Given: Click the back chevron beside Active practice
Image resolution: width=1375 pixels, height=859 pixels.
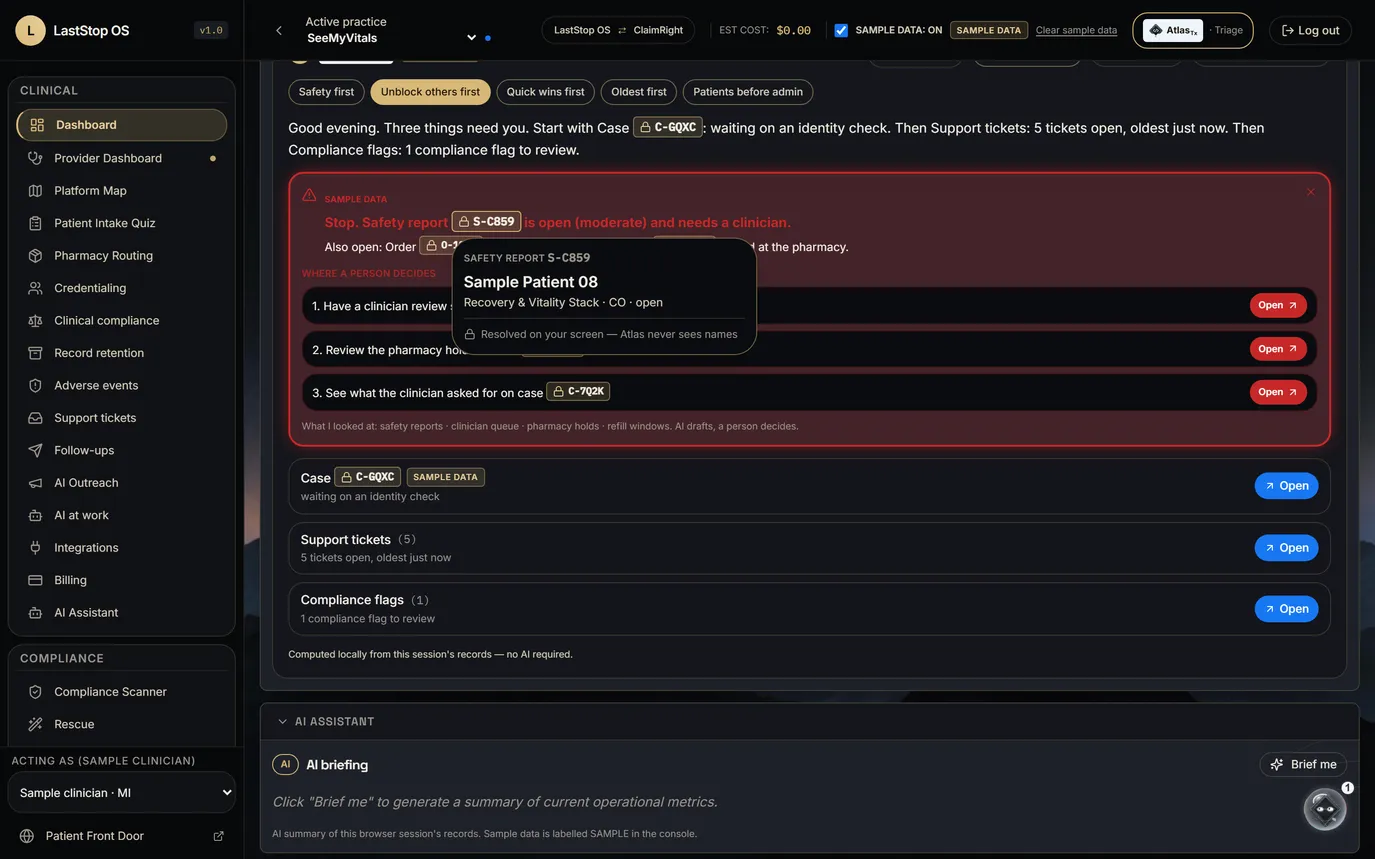Looking at the screenshot, I should pyautogui.click(x=279, y=30).
